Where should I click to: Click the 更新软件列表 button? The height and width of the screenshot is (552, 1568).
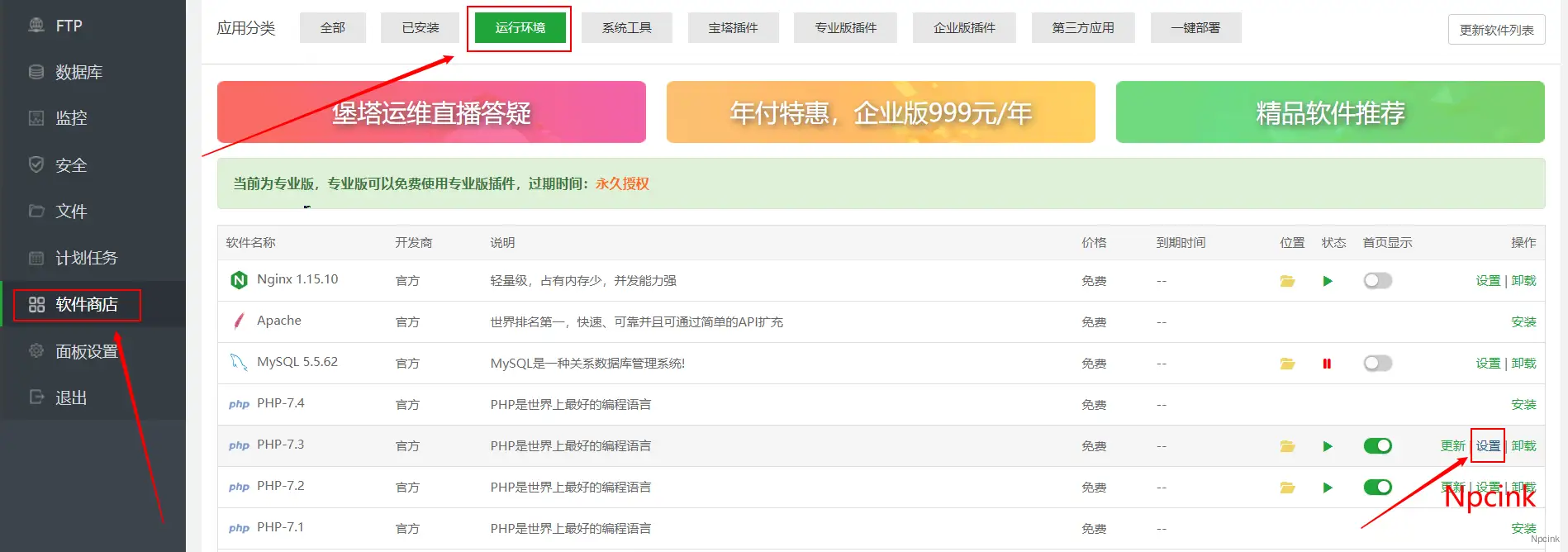(x=1497, y=30)
